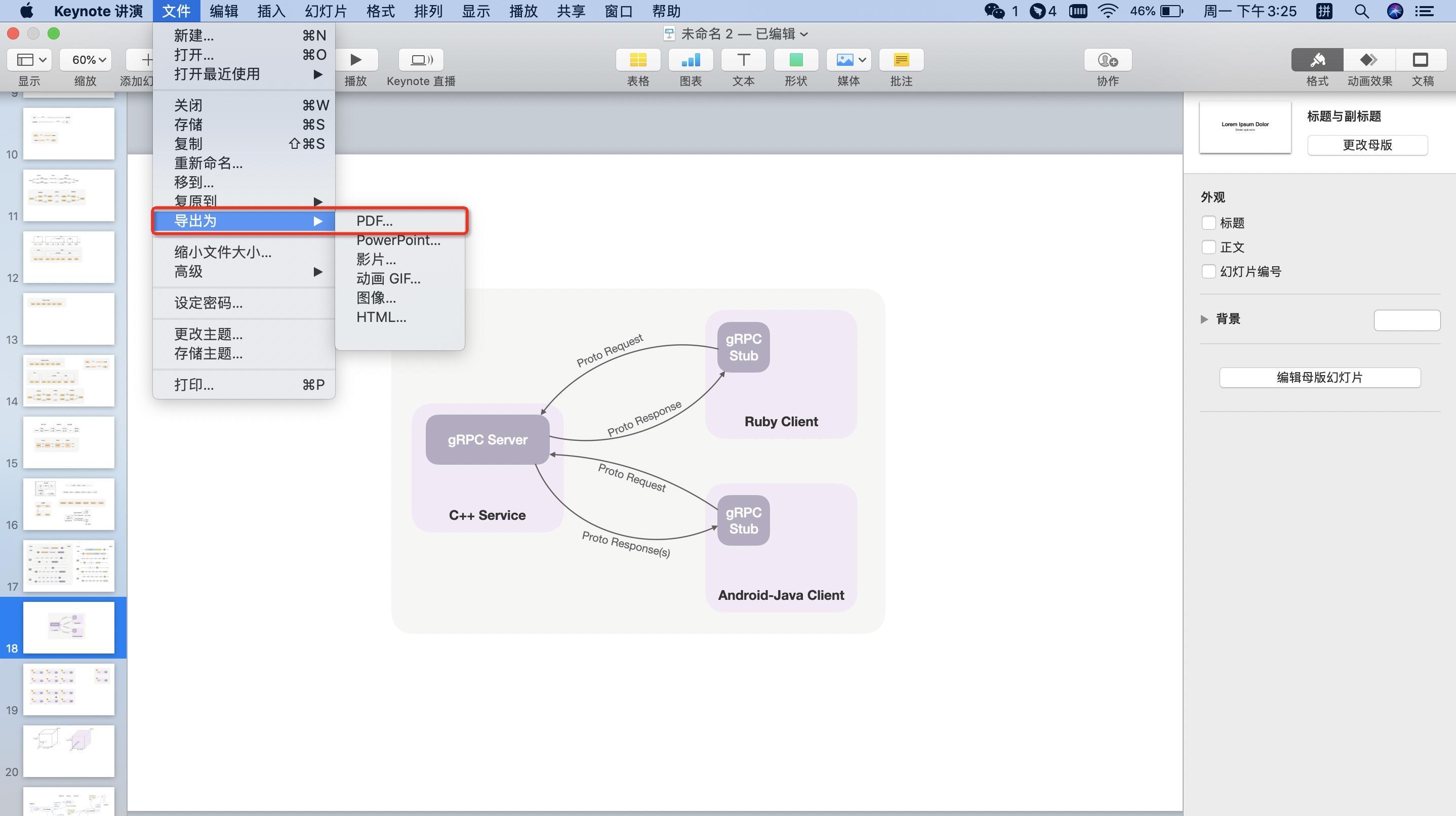
Task: Open document title dropdown chevron
Action: click(x=804, y=34)
